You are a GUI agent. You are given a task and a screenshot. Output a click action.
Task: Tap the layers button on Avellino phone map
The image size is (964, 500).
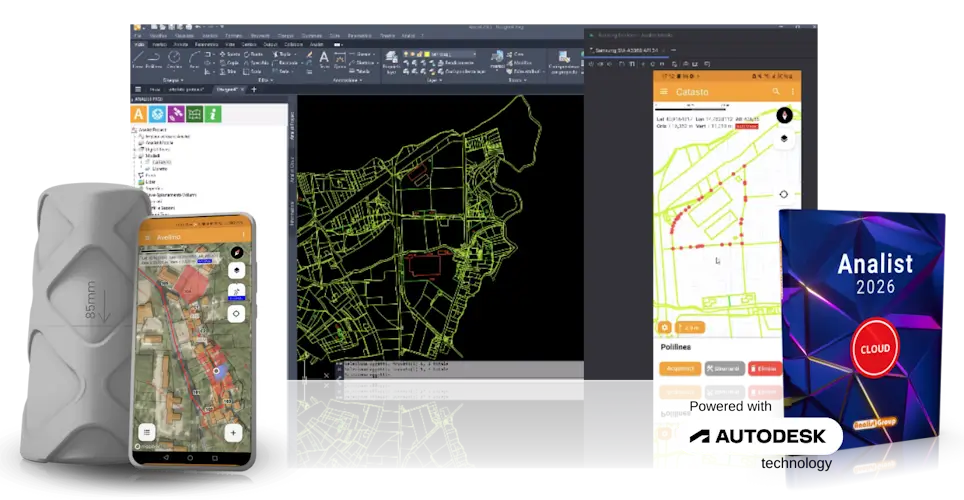coord(237,271)
